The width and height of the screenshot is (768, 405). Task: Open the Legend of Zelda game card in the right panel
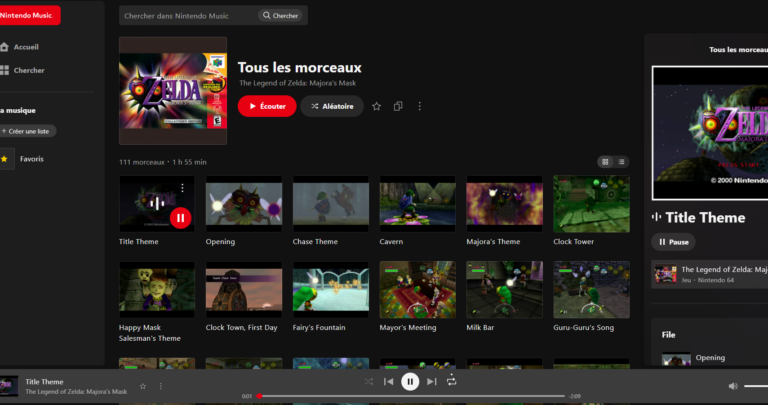point(709,275)
